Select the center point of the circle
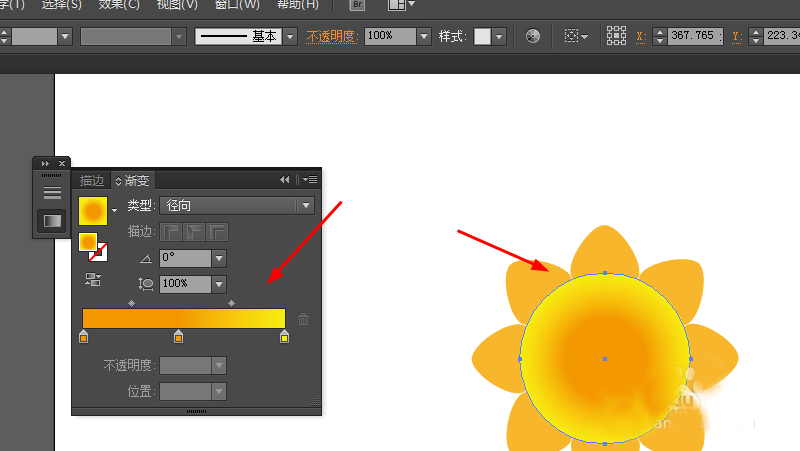 [x=605, y=359]
